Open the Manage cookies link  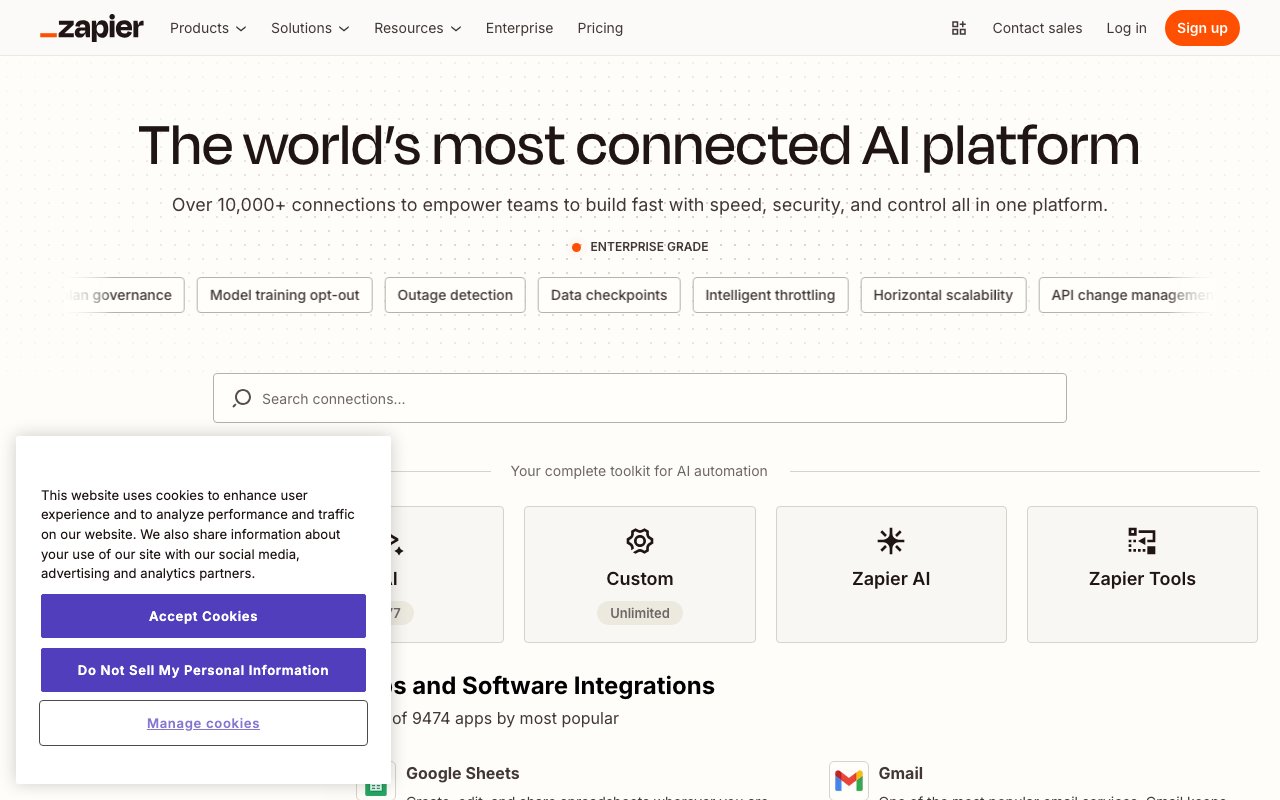(203, 723)
